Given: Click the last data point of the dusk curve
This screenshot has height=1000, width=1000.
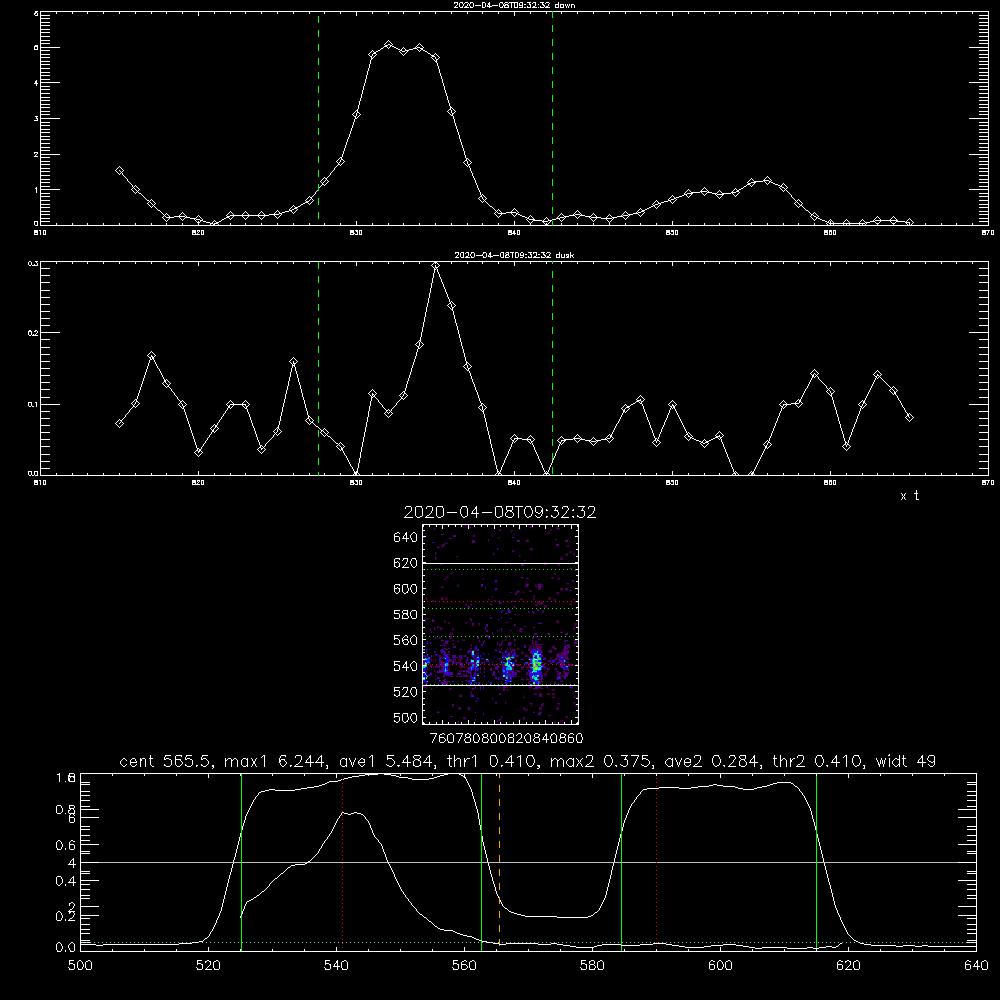Looking at the screenshot, I should 909,417.
